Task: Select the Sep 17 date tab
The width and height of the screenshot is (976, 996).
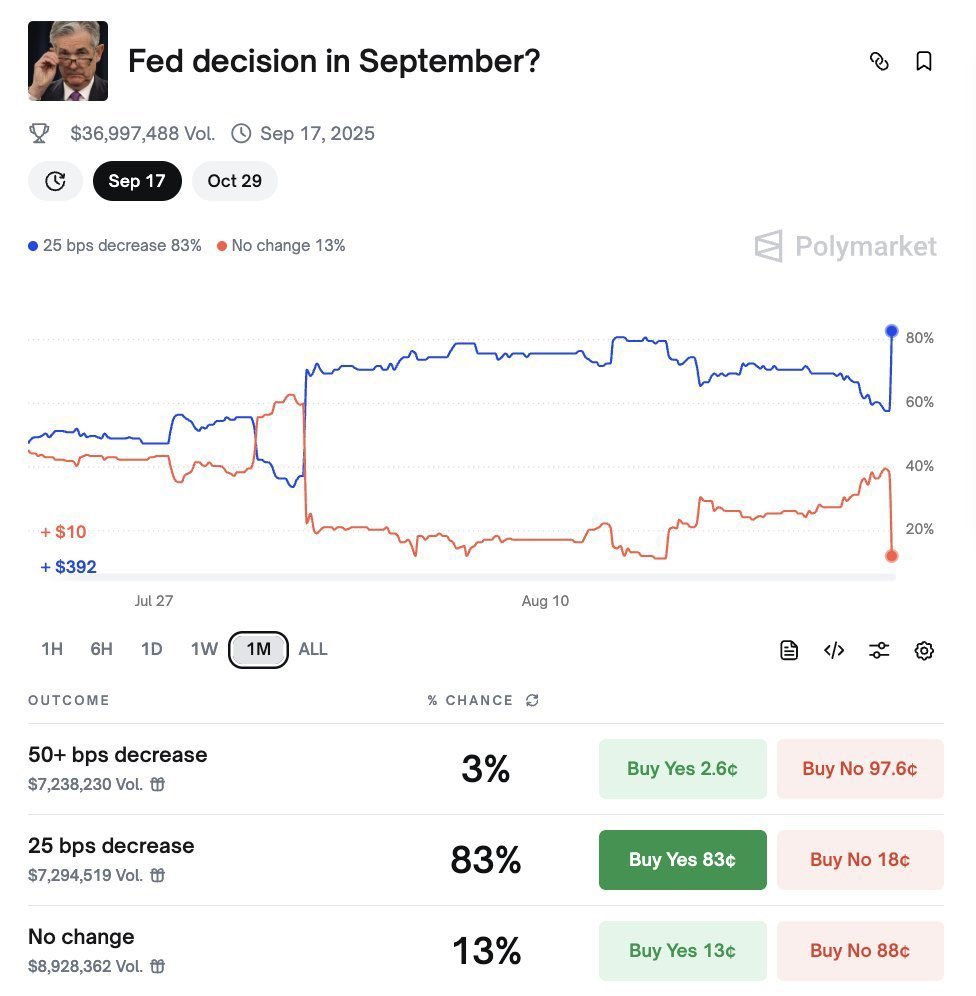Action: pyautogui.click(x=137, y=181)
